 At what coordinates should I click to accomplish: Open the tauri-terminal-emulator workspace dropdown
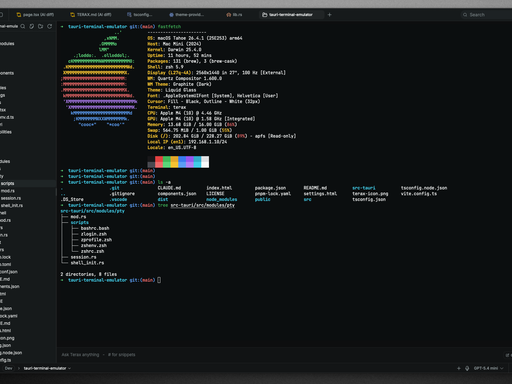tap(47, 368)
